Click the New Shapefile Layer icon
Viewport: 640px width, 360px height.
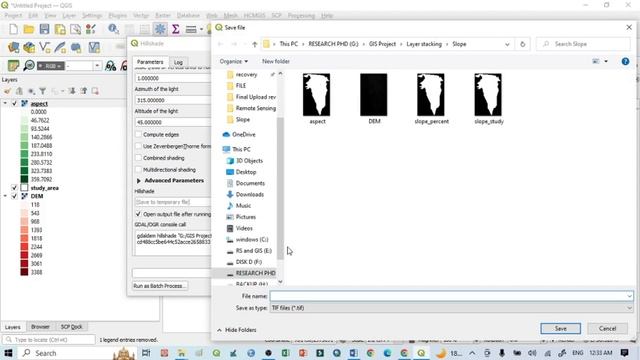coord(44,47)
